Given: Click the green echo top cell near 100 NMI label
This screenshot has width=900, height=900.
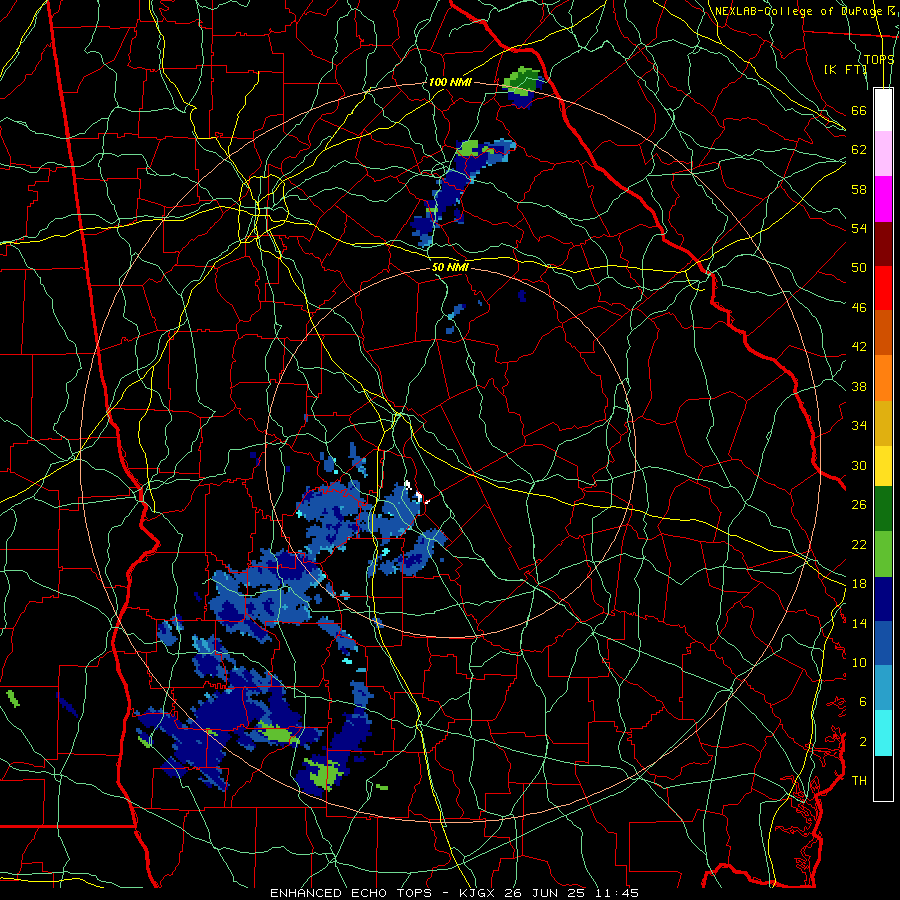Looking at the screenshot, I should tap(522, 82).
